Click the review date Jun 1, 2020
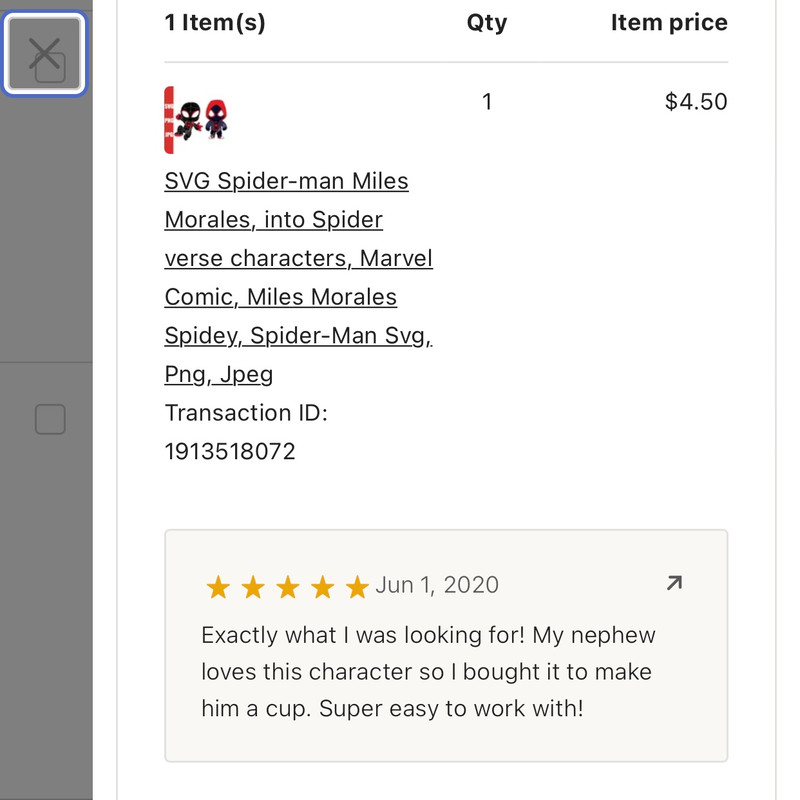The width and height of the screenshot is (800, 800). coord(437,585)
